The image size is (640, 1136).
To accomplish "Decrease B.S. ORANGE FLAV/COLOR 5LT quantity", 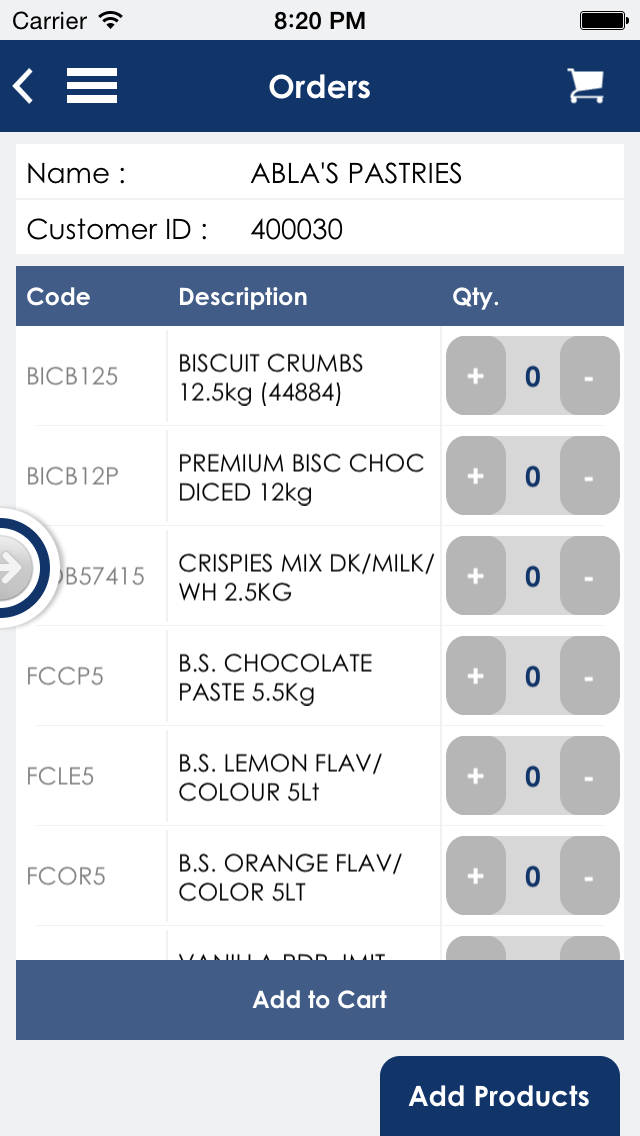I will coord(588,876).
